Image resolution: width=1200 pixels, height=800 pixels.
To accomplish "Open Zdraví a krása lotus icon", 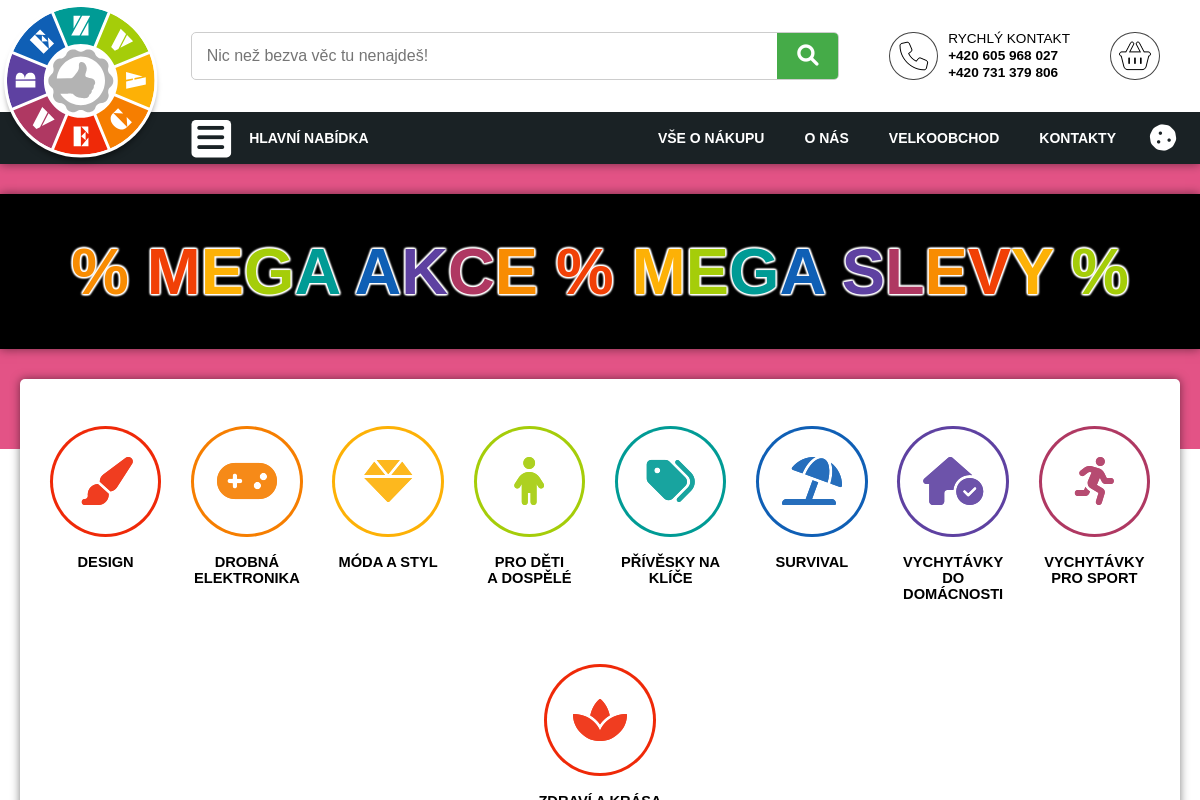I will coord(600,720).
